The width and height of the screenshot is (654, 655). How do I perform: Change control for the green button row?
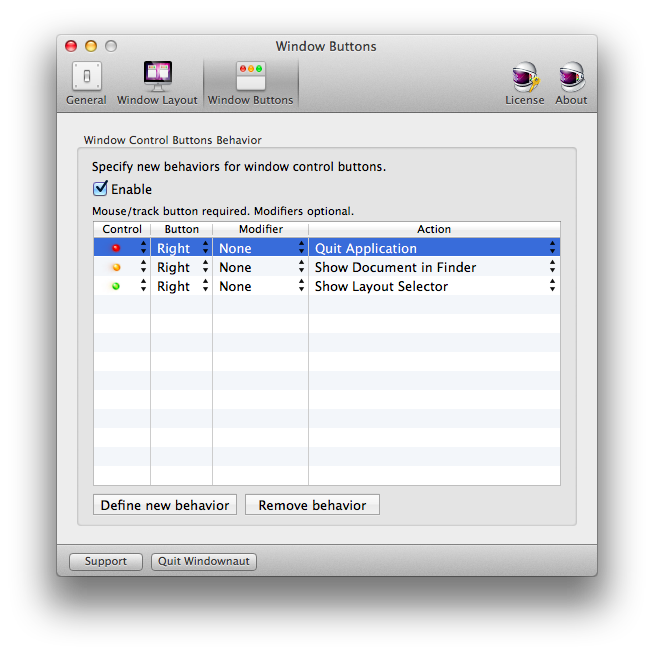122,286
